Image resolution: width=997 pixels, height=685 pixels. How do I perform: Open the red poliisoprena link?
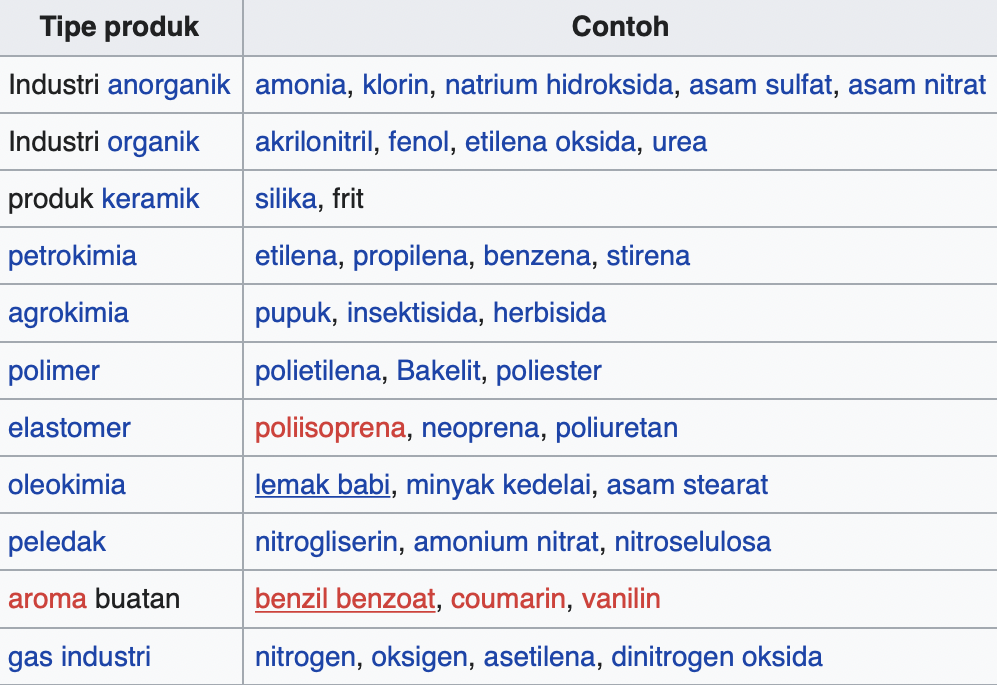pyautogui.click(x=330, y=428)
